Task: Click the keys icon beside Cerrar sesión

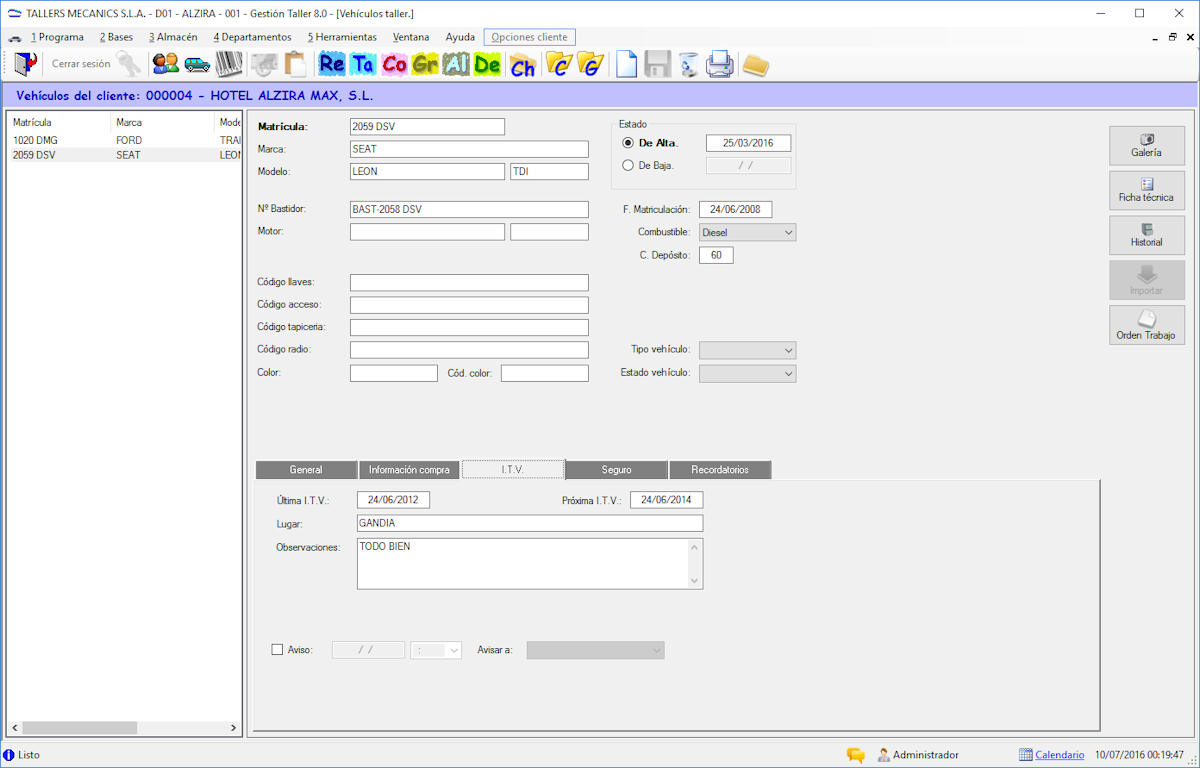Action: (129, 64)
